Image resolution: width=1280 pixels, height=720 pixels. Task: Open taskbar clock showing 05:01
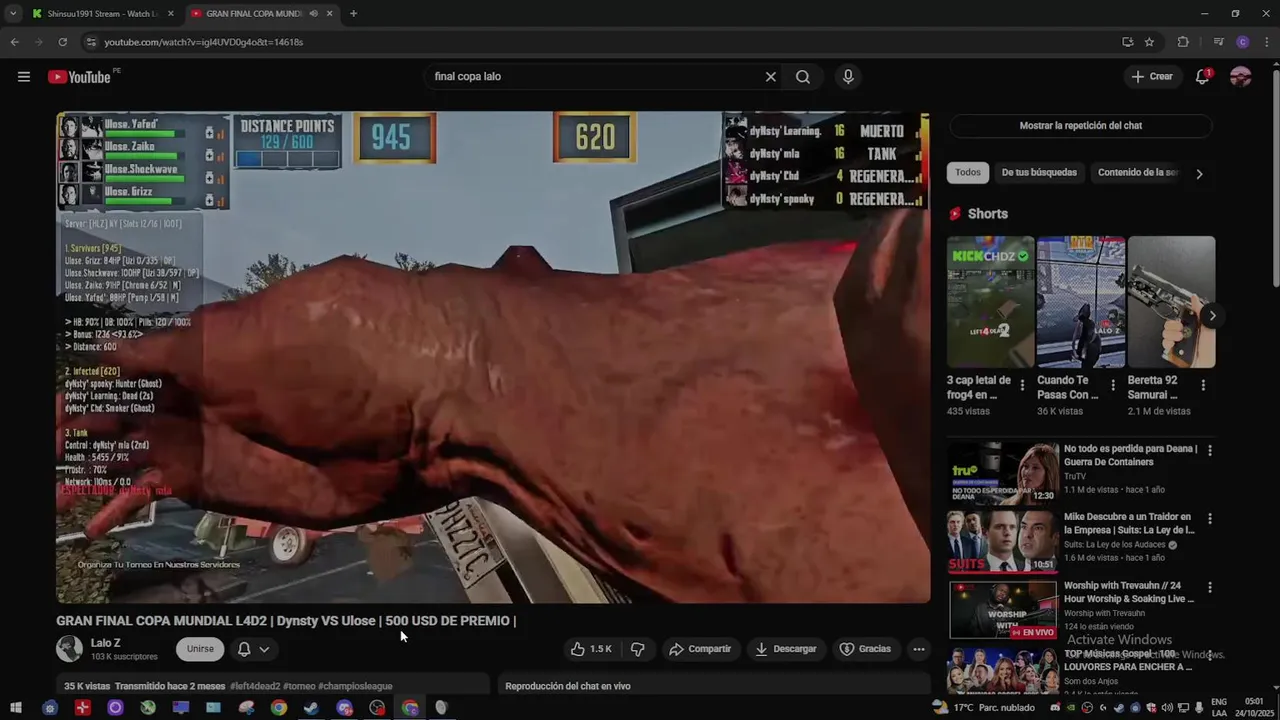pyautogui.click(x=1256, y=708)
